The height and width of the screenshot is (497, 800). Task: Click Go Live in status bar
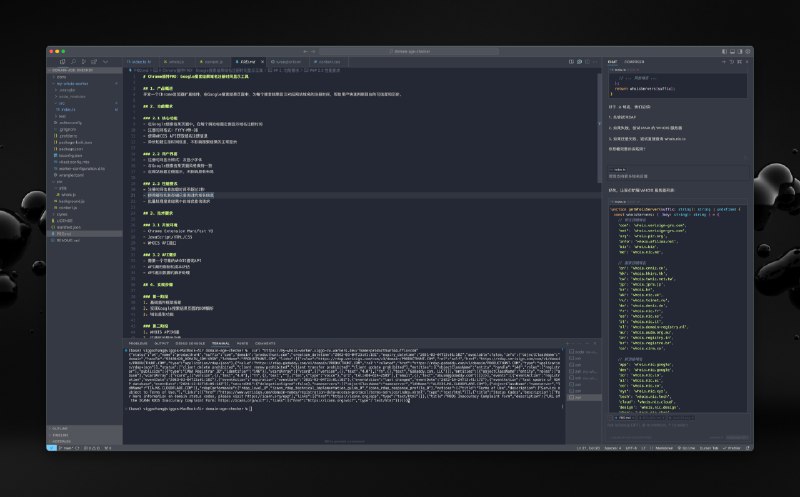click(686, 448)
